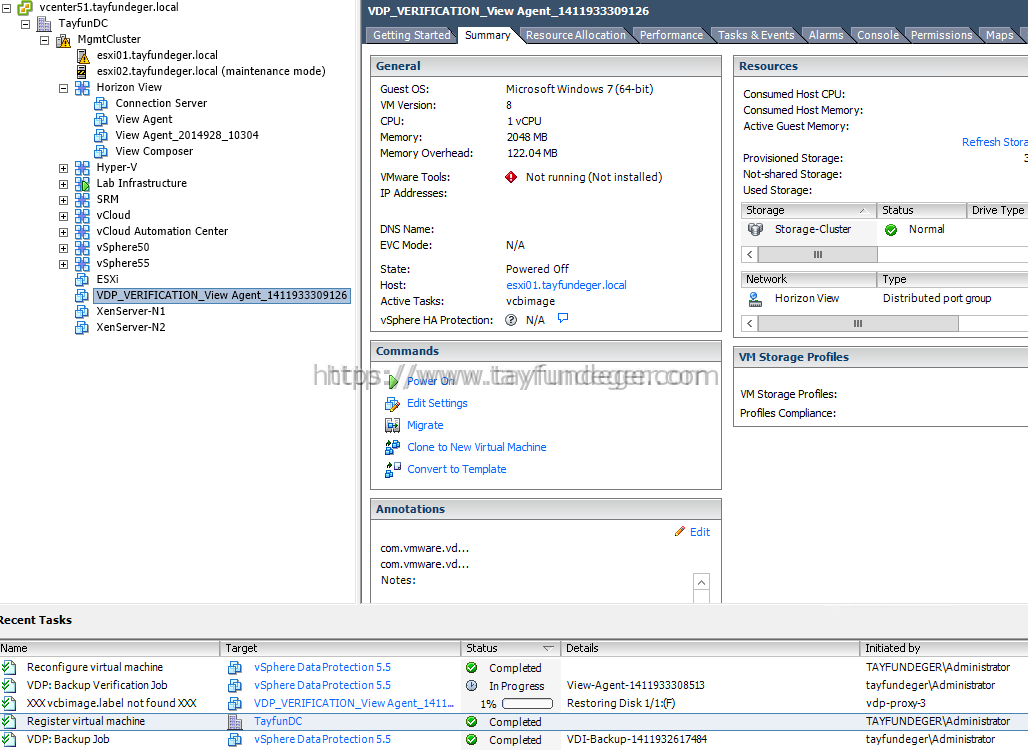Click the TayfunDC datacenter icon in tree
The image size is (1028, 750).
44,24
